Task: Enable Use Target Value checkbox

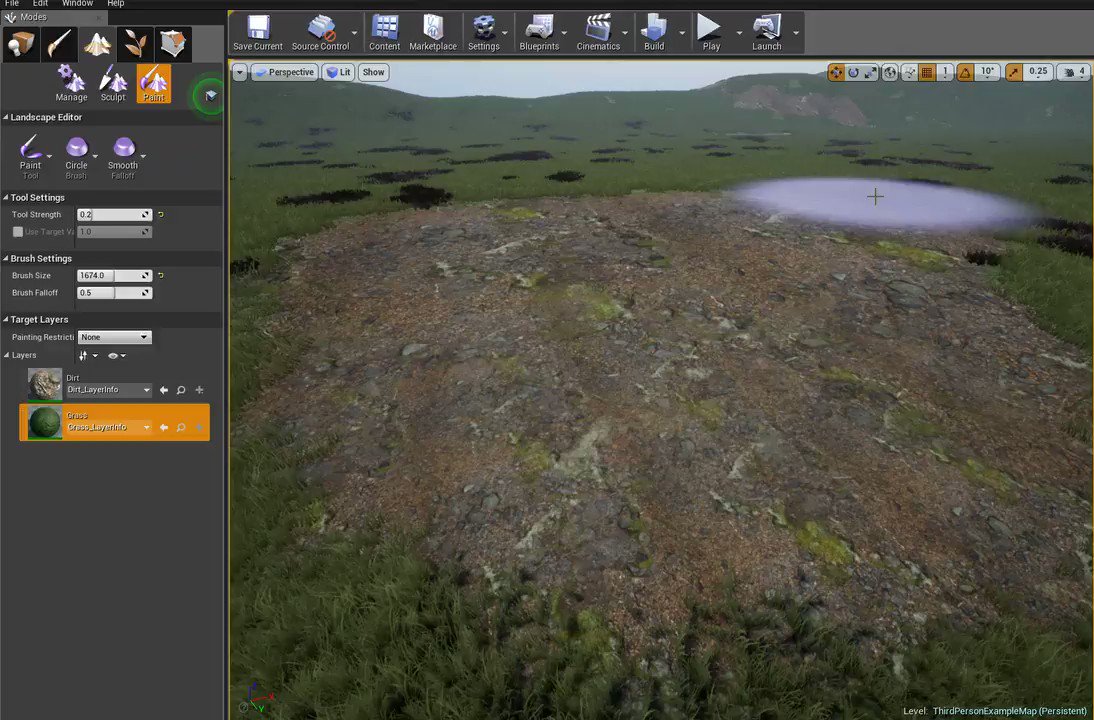Action: [x=18, y=232]
